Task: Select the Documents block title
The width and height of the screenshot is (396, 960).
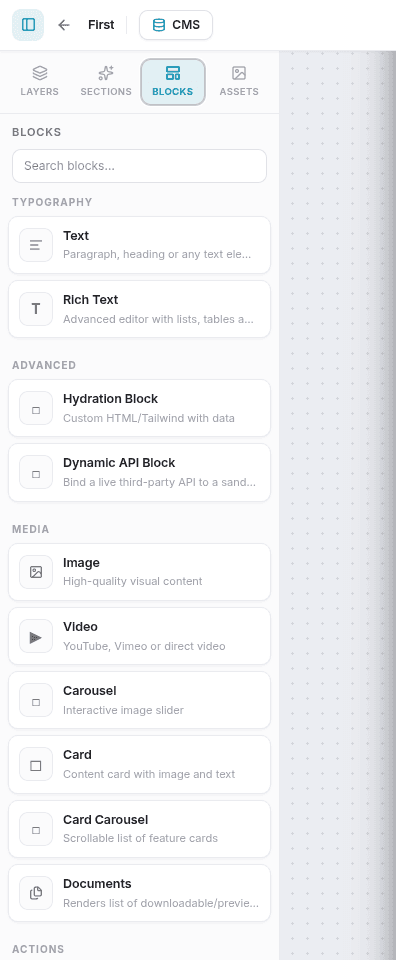Action: [x=97, y=884]
